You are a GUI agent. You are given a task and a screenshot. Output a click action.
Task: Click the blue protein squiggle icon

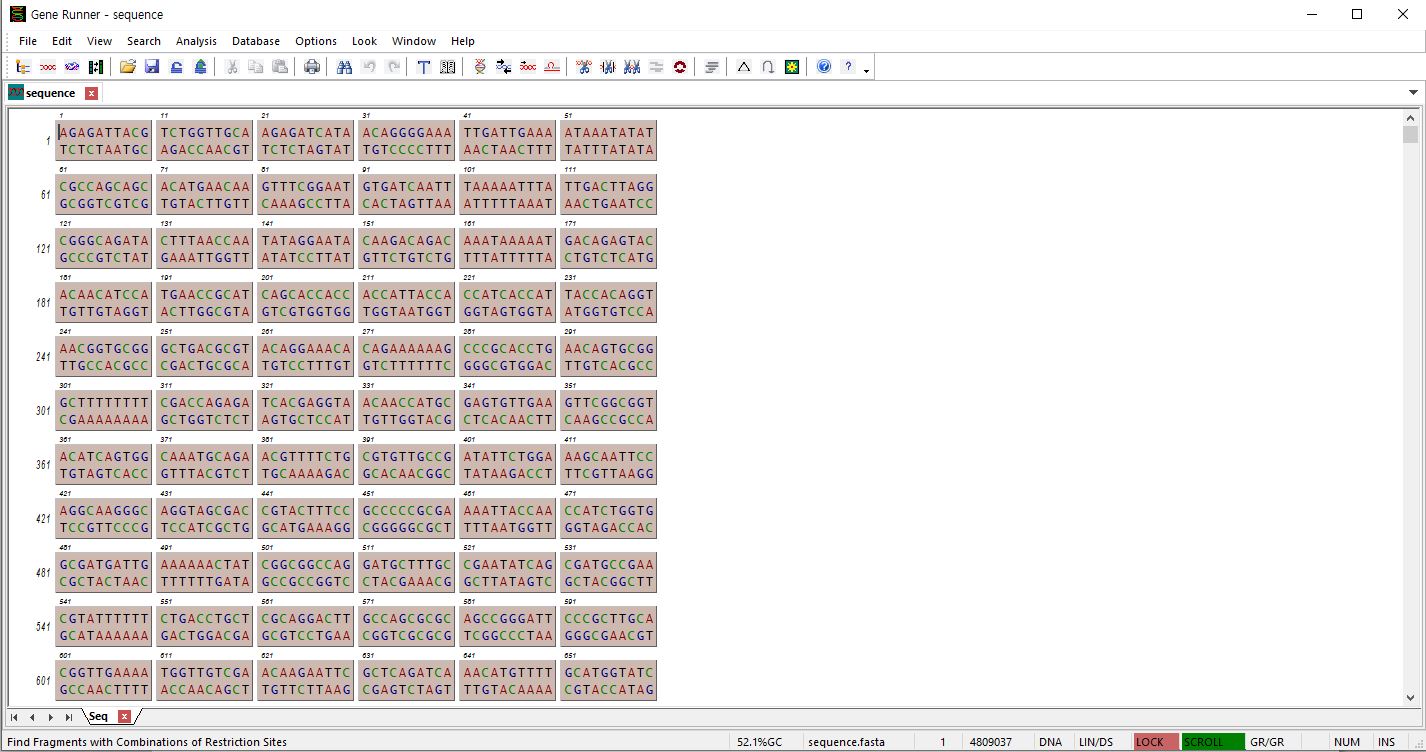tap(72, 67)
